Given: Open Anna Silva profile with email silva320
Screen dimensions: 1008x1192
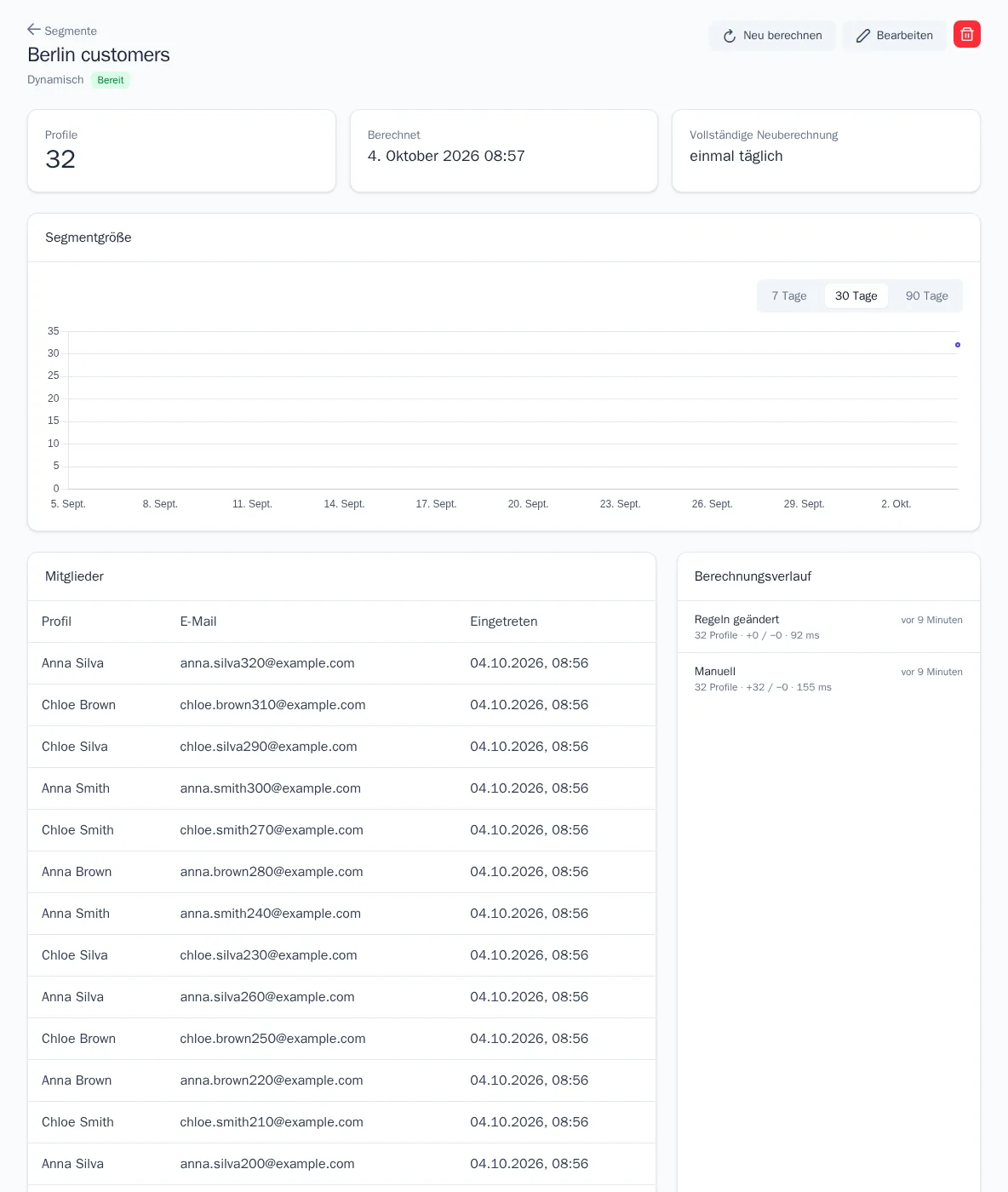Looking at the screenshot, I should click(72, 663).
